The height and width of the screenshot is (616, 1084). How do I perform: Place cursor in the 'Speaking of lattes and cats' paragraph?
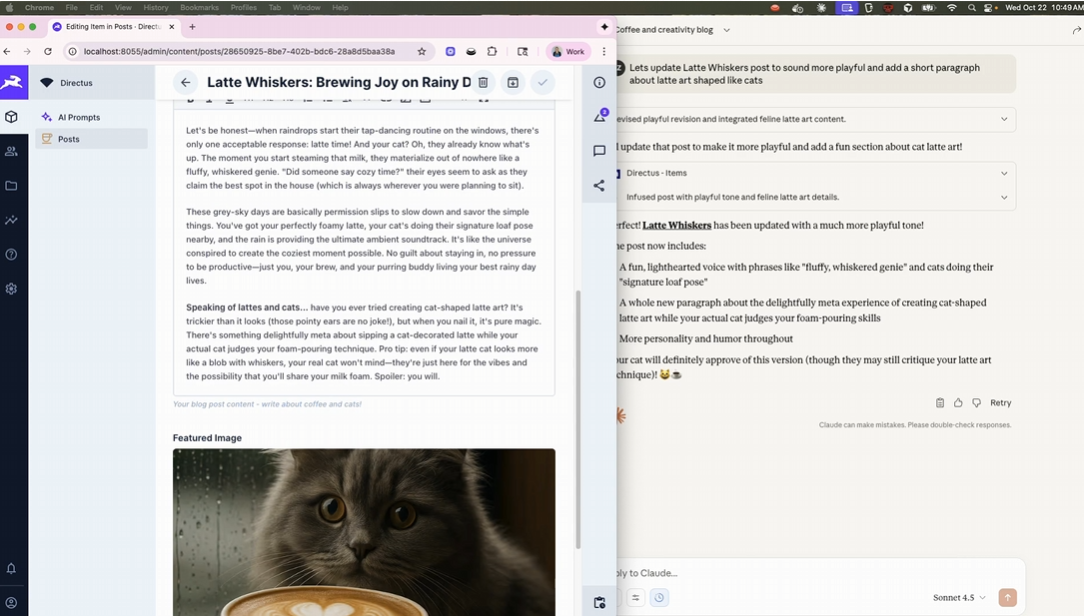pyautogui.click(x=364, y=342)
